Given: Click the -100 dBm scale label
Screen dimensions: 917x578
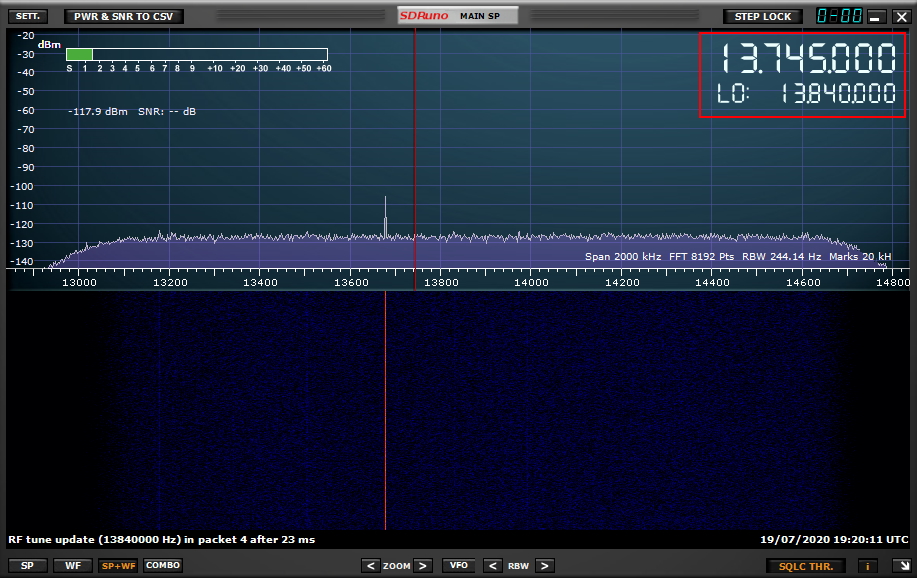Looking at the screenshot, I should coord(22,186).
